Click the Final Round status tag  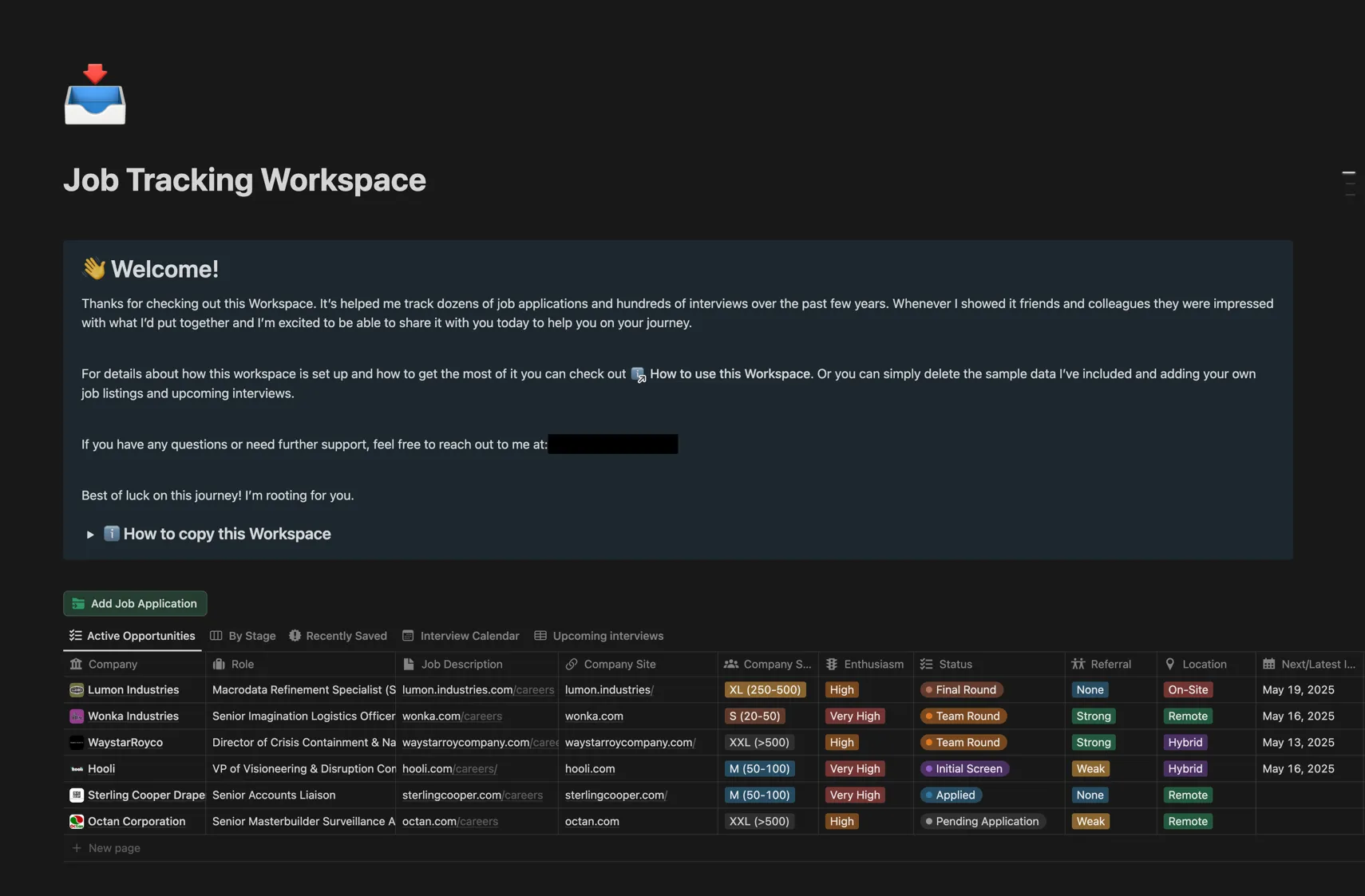pos(961,689)
